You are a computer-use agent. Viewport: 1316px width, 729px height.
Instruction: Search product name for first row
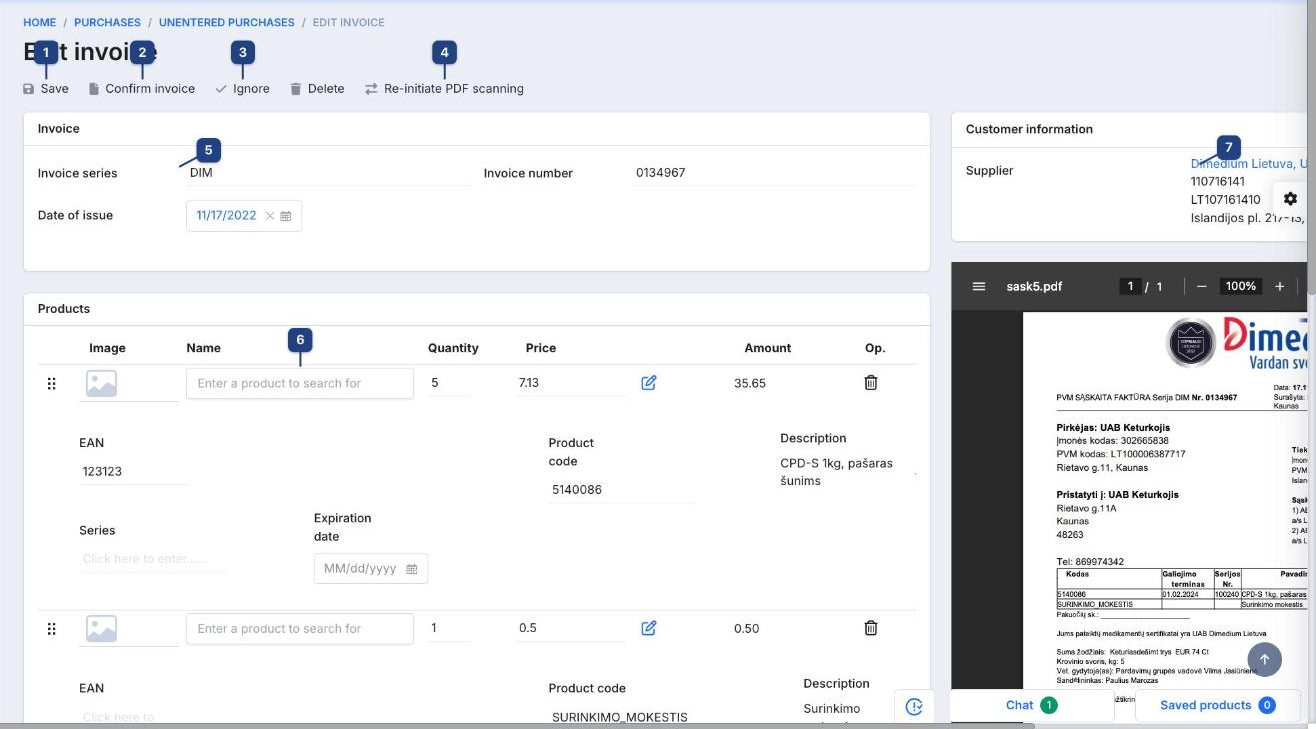click(x=300, y=384)
